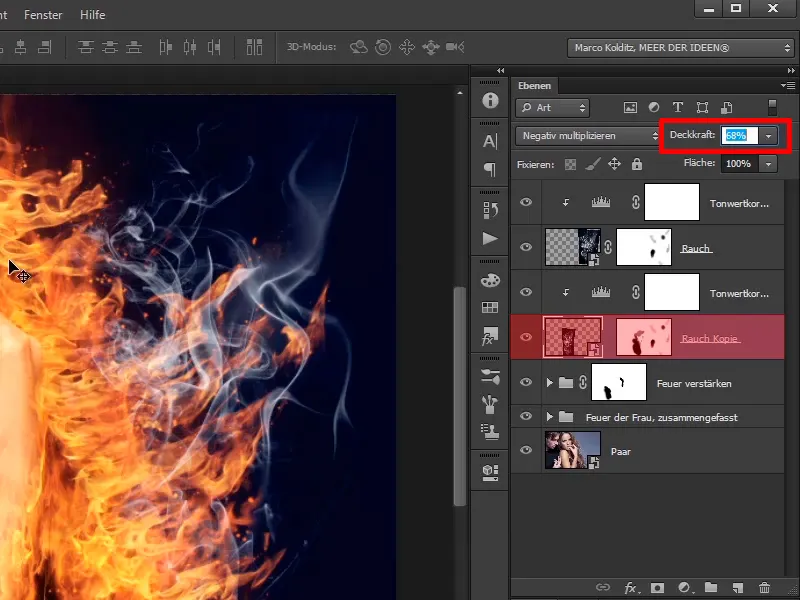Open the 3D panel cube icon
Screen dimensions: 800x600
point(490,472)
